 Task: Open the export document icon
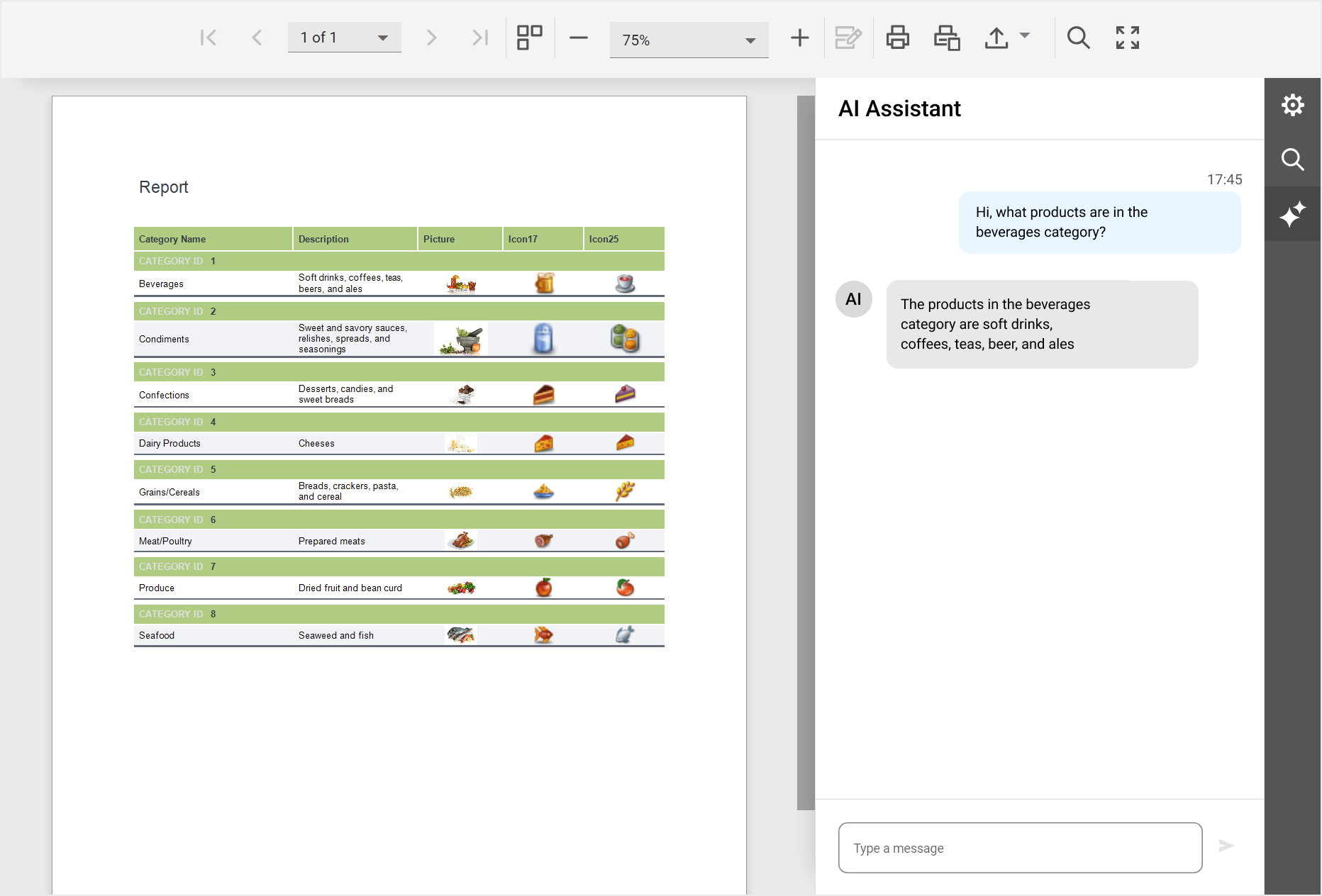point(996,38)
